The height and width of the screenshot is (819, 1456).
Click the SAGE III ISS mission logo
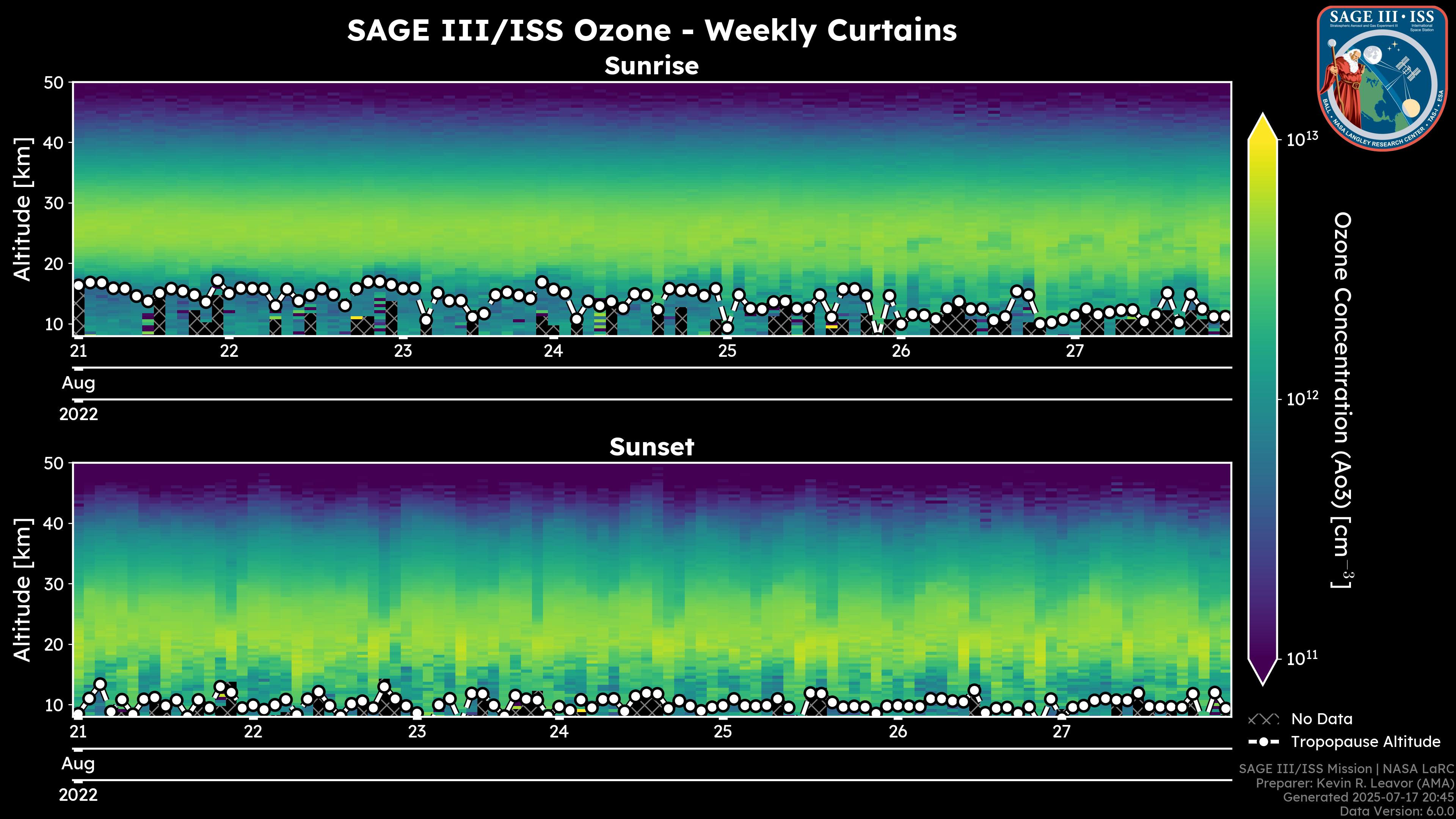point(1382,78)
